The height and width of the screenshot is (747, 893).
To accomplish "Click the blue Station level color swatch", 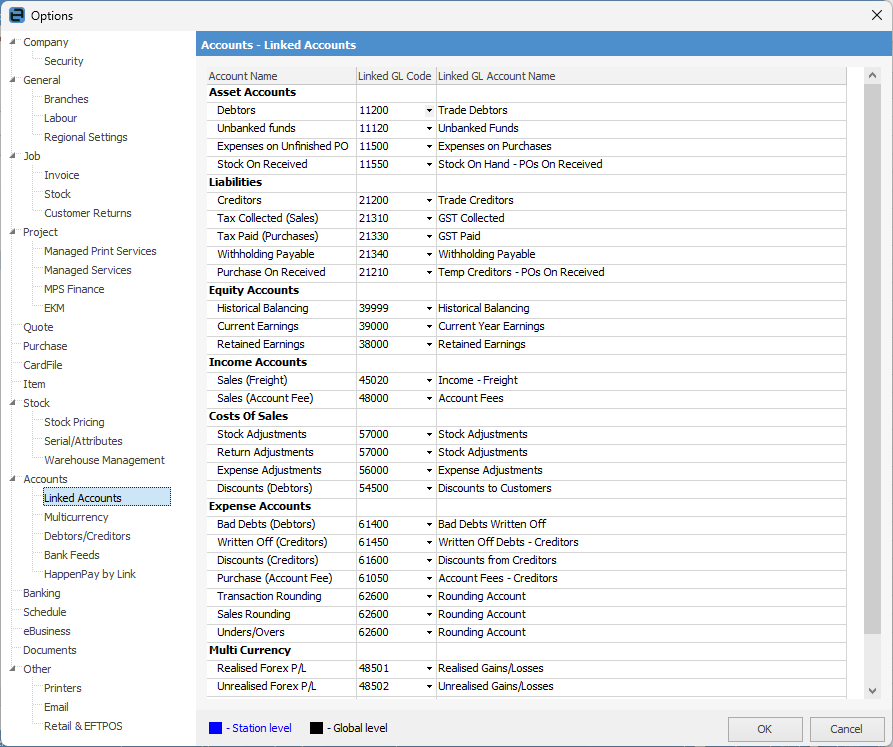I will pos(215,728).
